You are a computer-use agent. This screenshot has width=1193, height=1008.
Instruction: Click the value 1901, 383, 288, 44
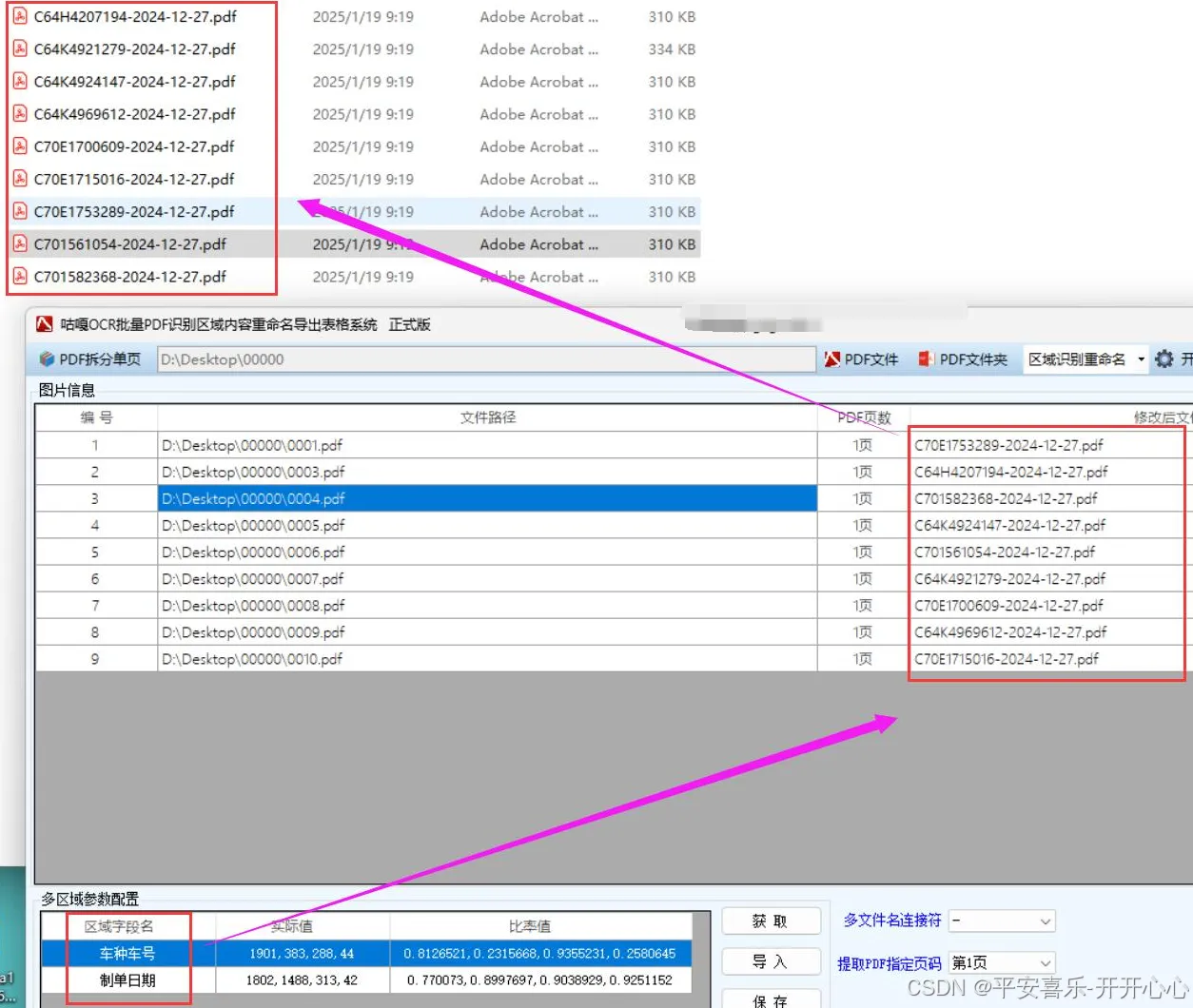[302, 953]
